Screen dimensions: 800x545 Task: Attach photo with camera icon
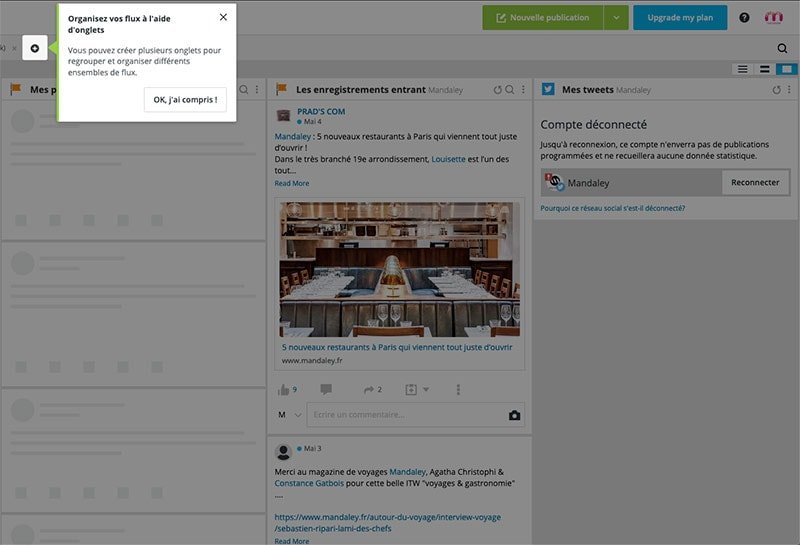(x=514, y=415)
